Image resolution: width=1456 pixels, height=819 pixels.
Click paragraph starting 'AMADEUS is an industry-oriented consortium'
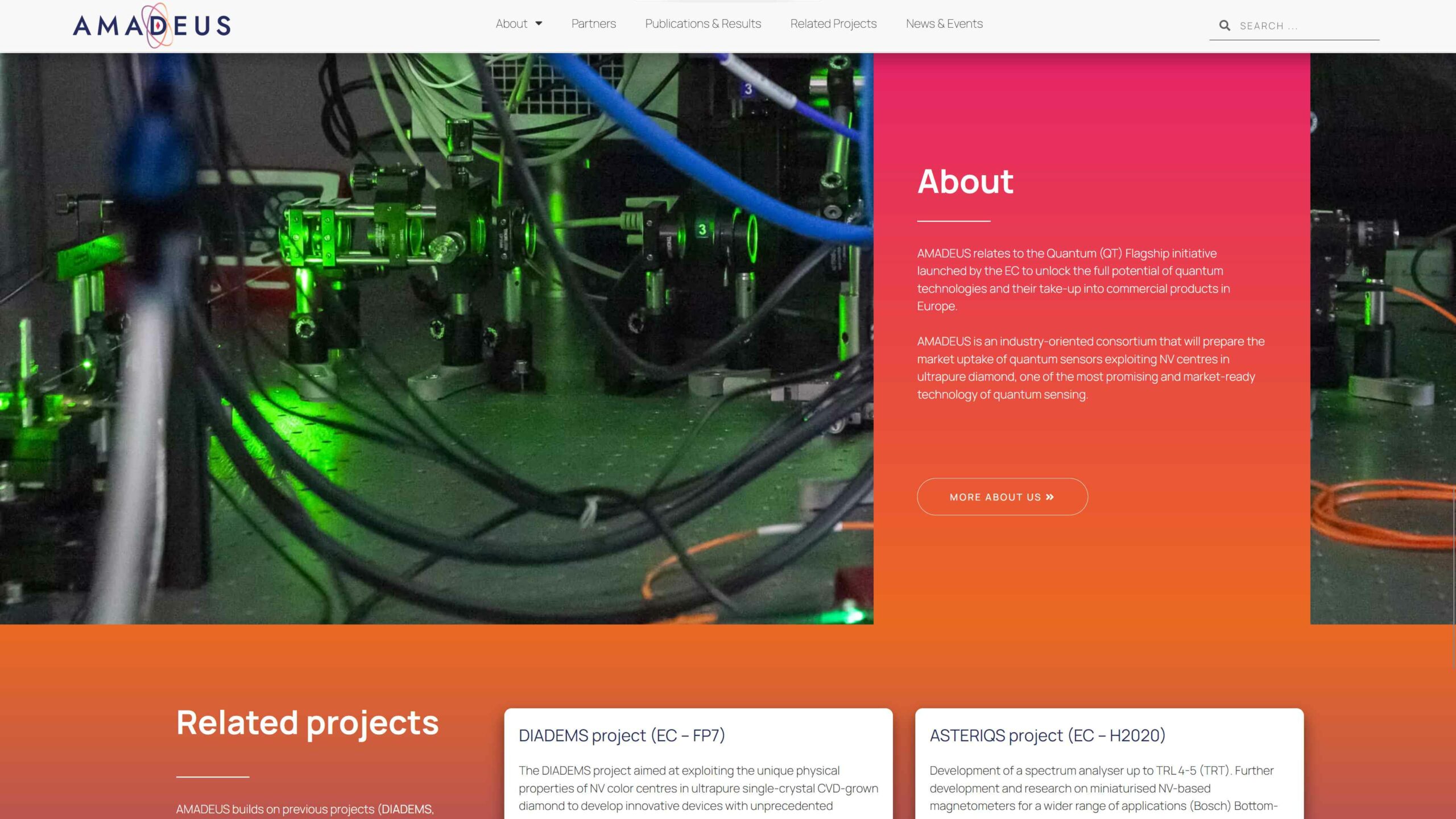1091,367
